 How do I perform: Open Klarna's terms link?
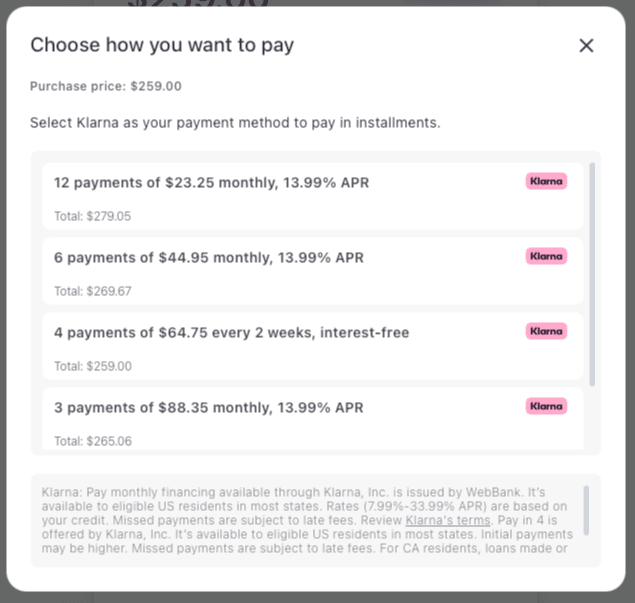click(448, 520)
